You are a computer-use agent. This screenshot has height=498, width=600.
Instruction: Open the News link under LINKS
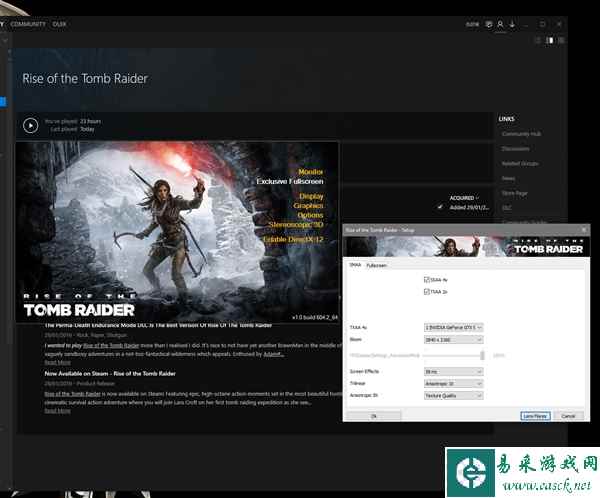click(508, 178)
